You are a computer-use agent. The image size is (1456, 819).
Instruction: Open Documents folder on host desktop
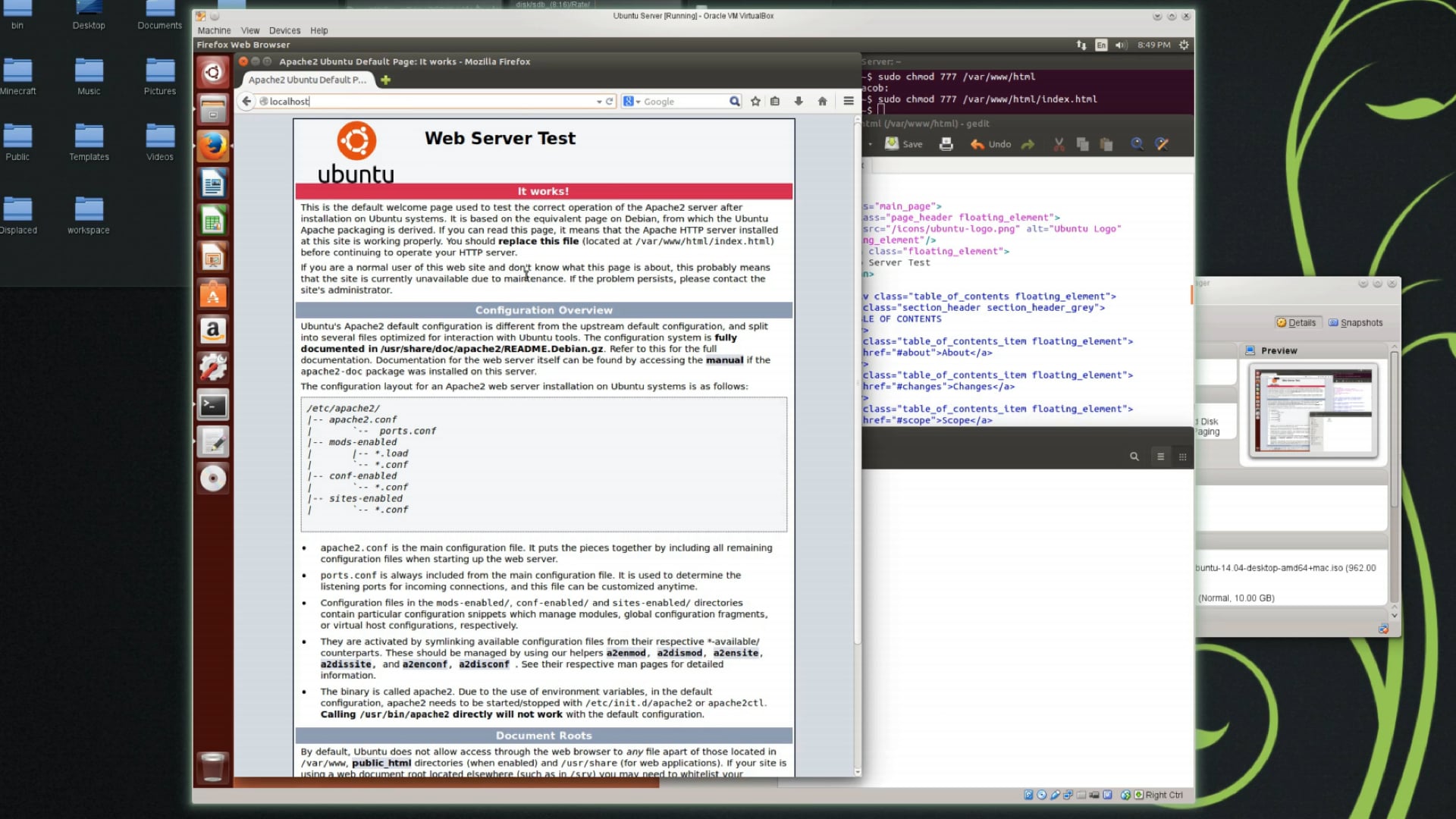[x=160, y=16]
